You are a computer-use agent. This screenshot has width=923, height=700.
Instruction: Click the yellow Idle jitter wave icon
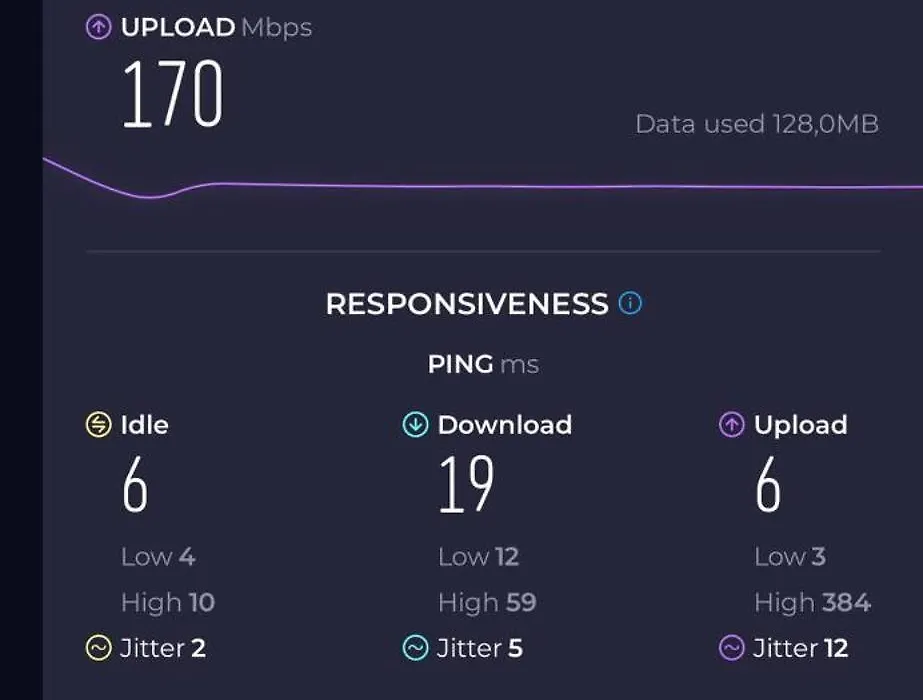98,648
